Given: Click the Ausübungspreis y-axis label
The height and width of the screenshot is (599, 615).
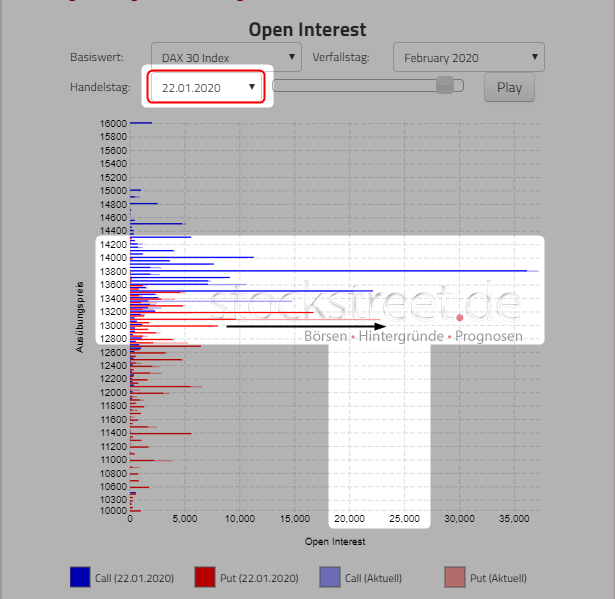Looking at the screenshot, I should coord(79,317).
